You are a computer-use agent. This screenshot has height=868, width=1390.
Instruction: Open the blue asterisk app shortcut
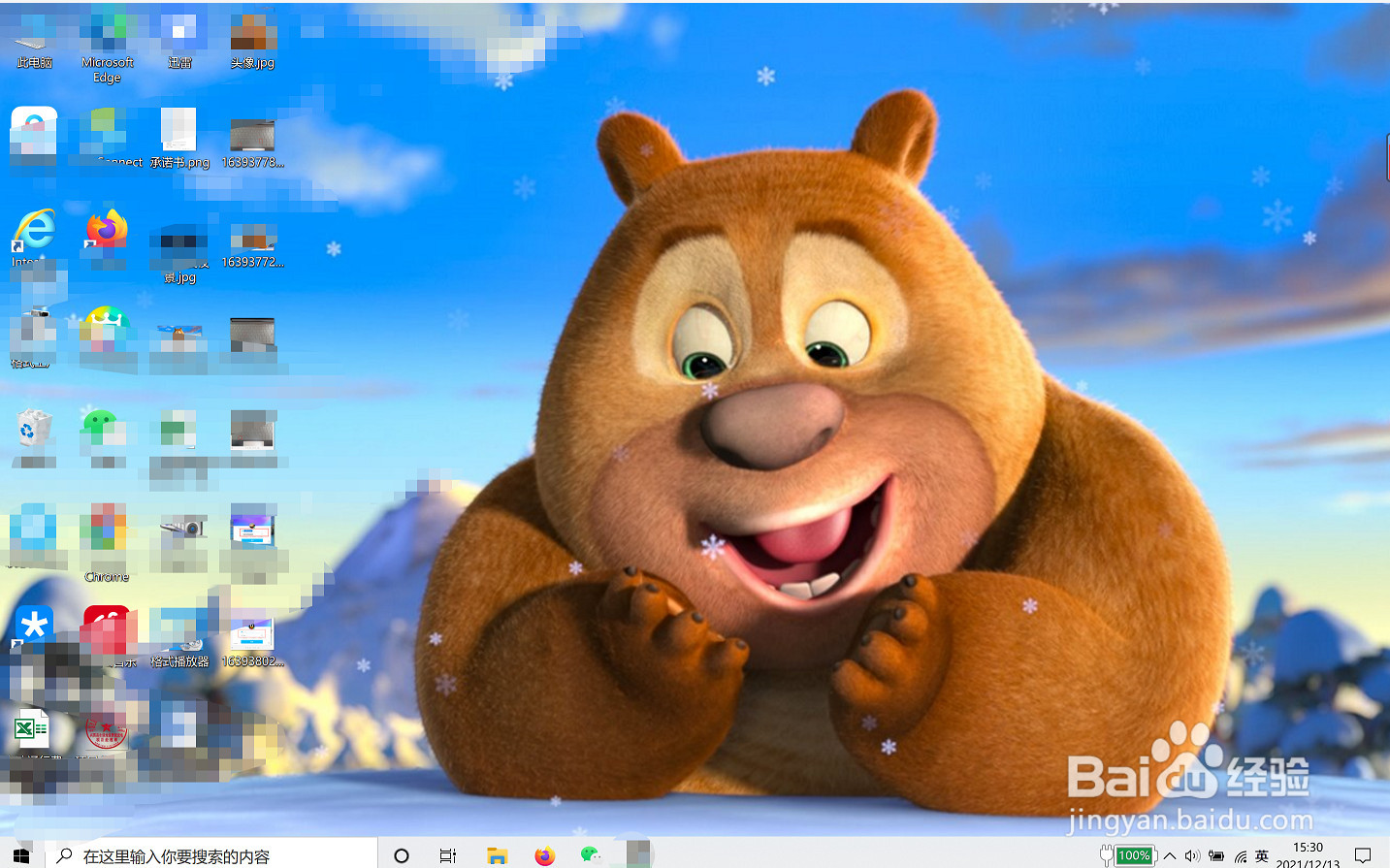point(34,626)
